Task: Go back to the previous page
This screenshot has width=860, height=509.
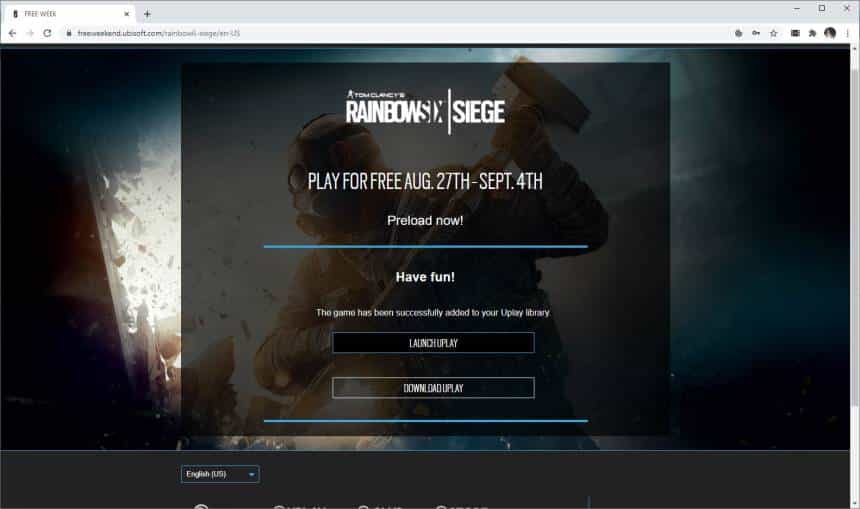Action: (12, 33)
